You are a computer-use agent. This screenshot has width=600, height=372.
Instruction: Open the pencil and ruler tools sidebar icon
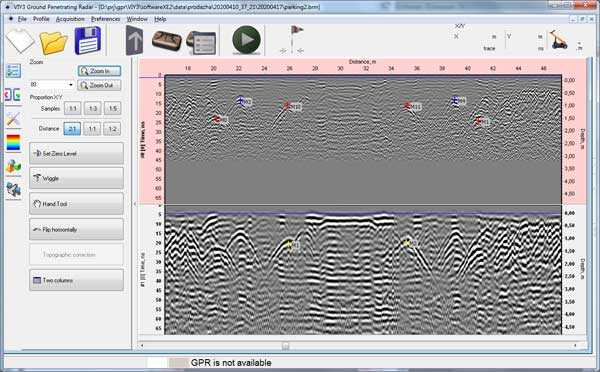click(13, 119)
